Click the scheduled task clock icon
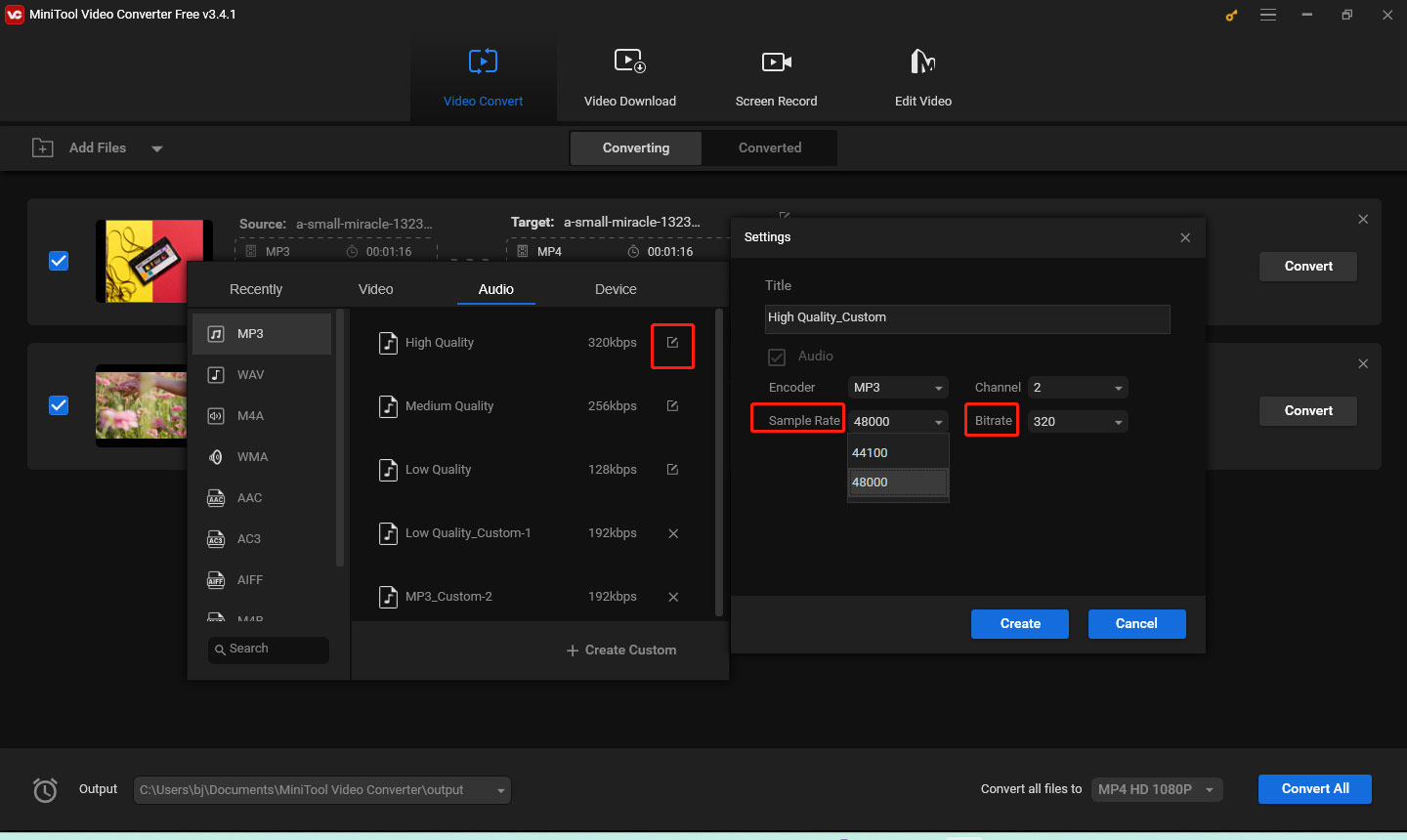The height and width of the screenshot is (840, 1407). coord(45,790)
